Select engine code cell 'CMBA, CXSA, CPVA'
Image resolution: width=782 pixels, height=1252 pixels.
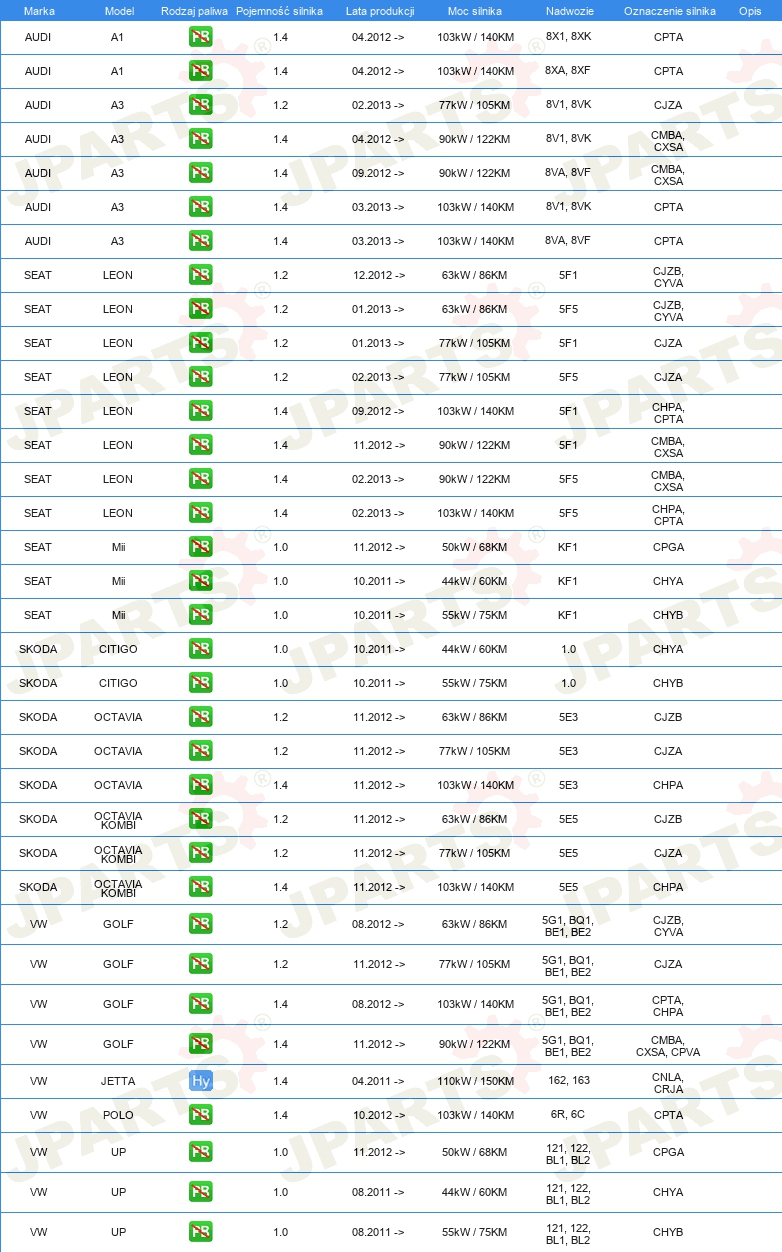668,1044
